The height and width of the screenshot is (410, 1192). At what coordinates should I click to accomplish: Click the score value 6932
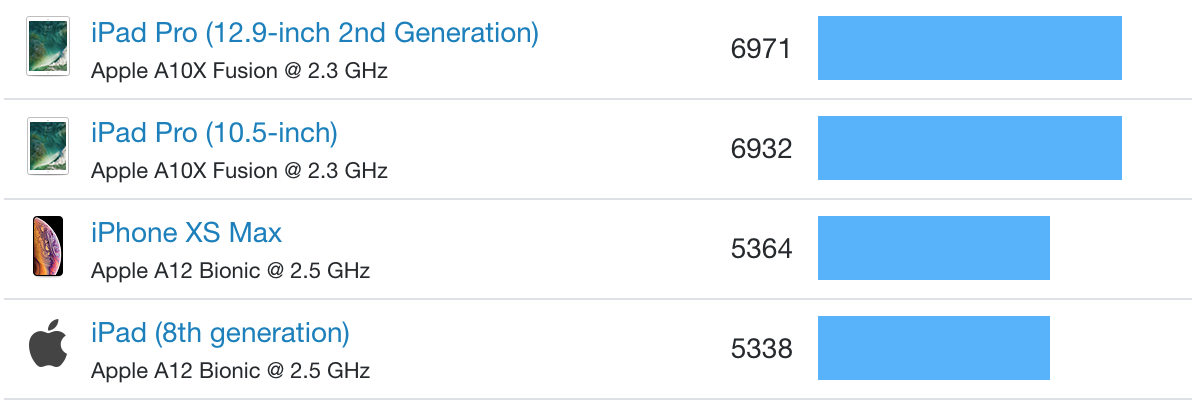(761, 148)
